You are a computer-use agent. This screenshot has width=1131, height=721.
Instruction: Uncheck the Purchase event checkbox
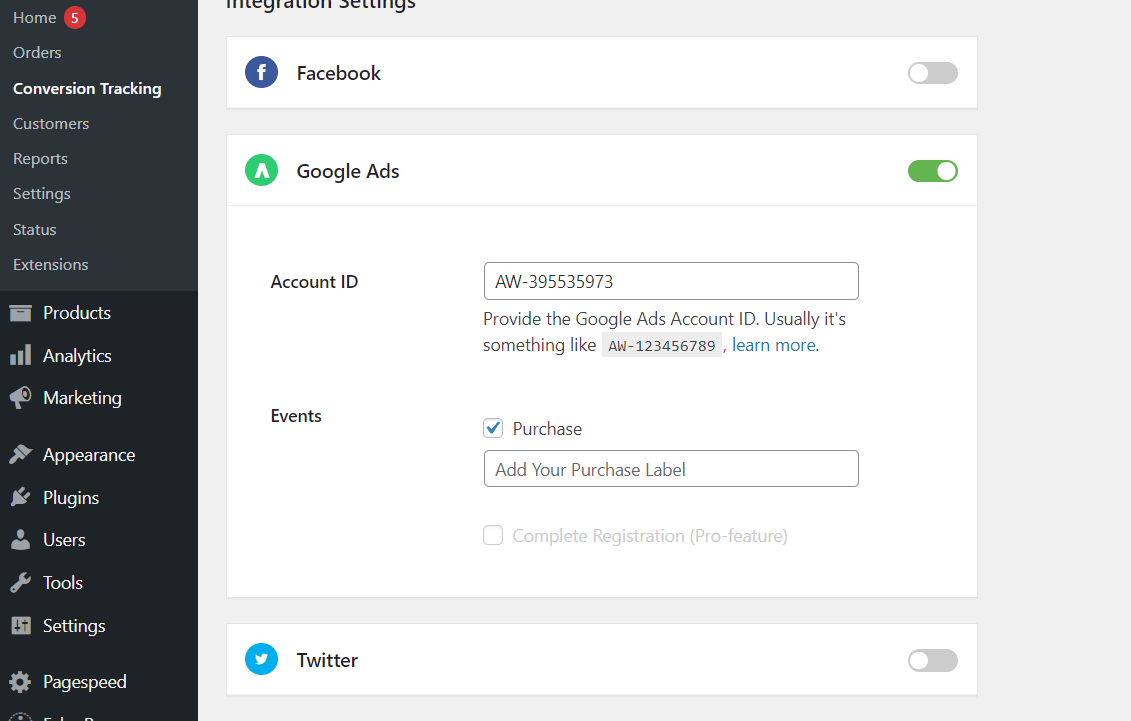pos(493,428)
